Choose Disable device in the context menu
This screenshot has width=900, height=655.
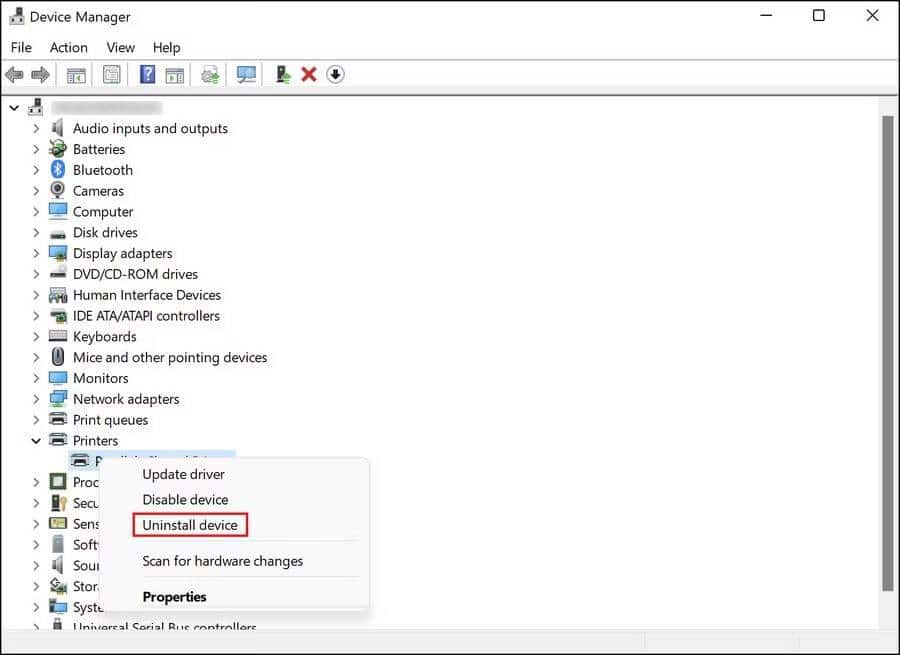tap(185, 499)
